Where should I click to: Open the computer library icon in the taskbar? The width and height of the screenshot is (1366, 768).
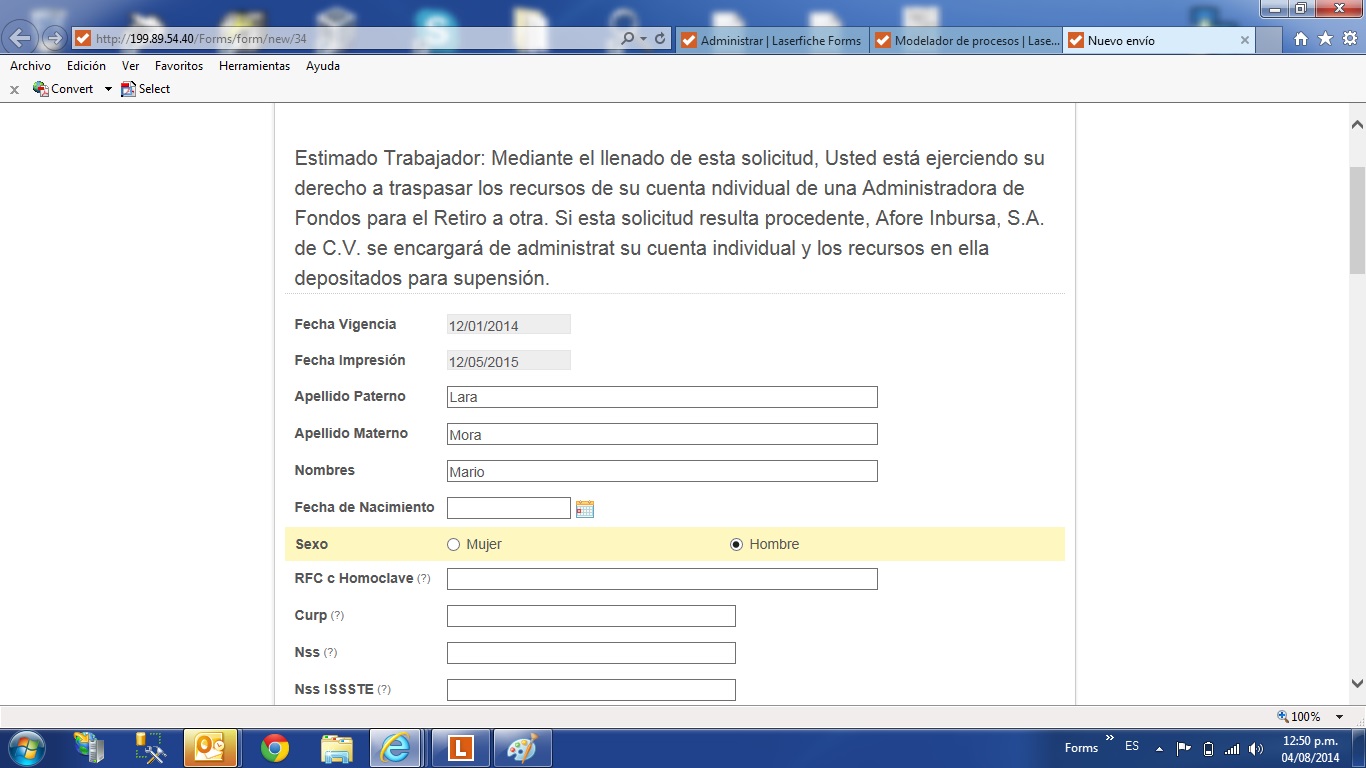[89, 748]
